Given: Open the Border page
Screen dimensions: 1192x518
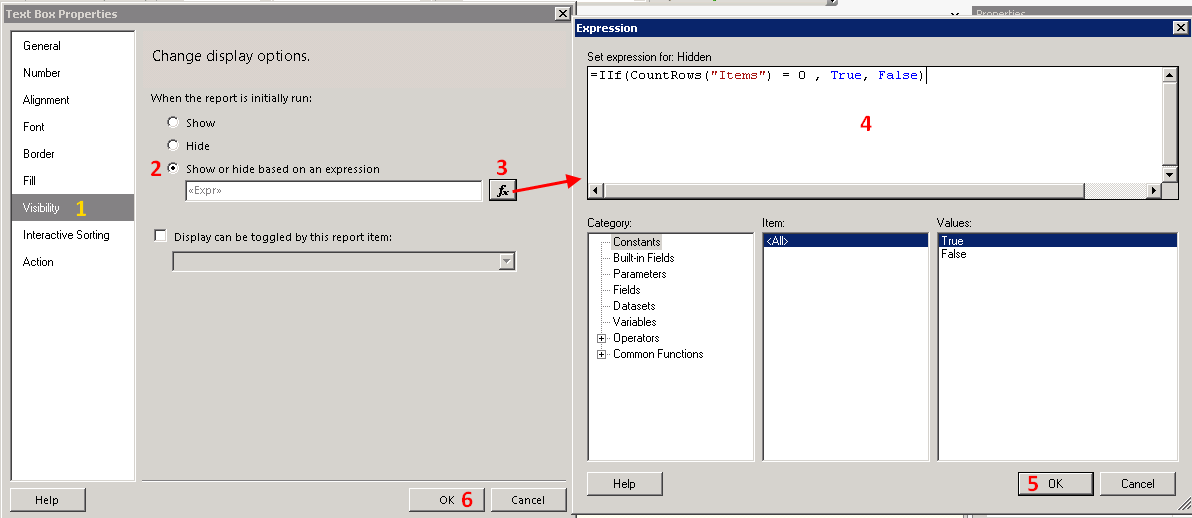Looking at the screenshot, I should [73, 154].
